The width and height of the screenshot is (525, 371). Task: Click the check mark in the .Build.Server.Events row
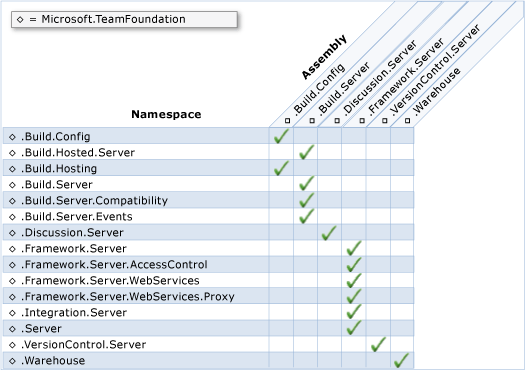[306, 216]
